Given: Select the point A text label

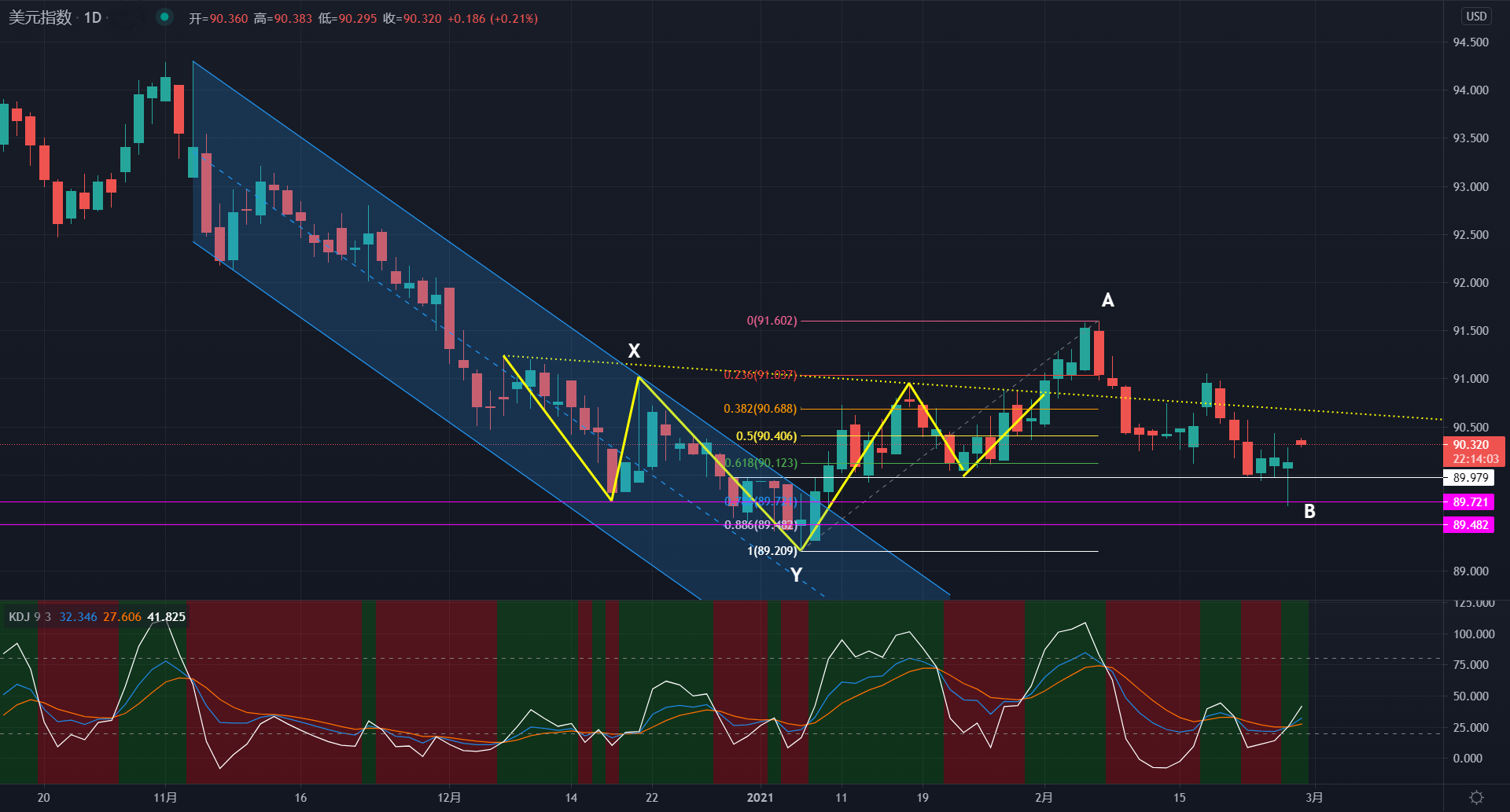Looking at the screenshot, I should click(x=1108, y=299).
